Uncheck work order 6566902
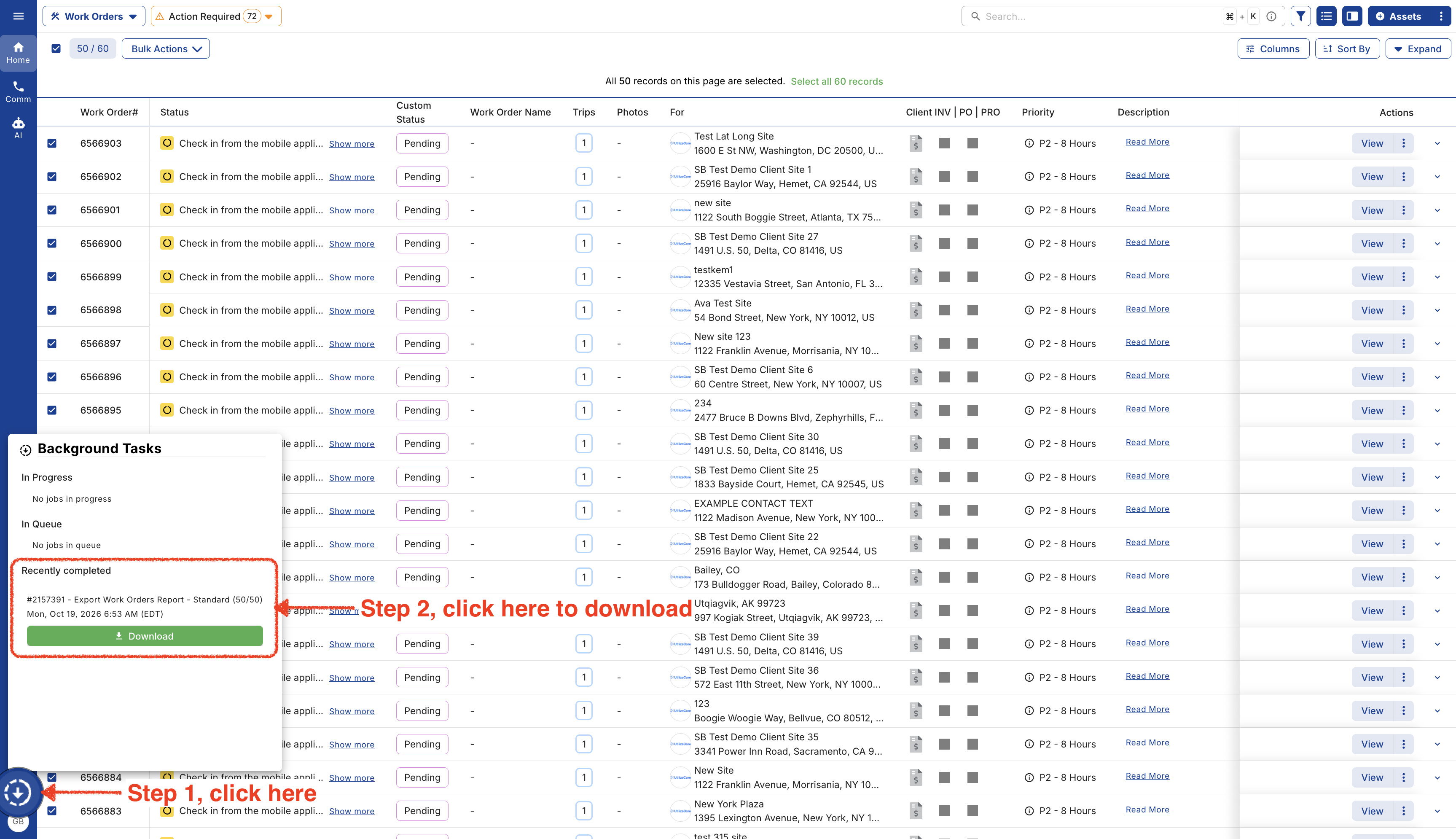Image resolution: width=1456 pixels, height=839 pixels. point(52,176)
